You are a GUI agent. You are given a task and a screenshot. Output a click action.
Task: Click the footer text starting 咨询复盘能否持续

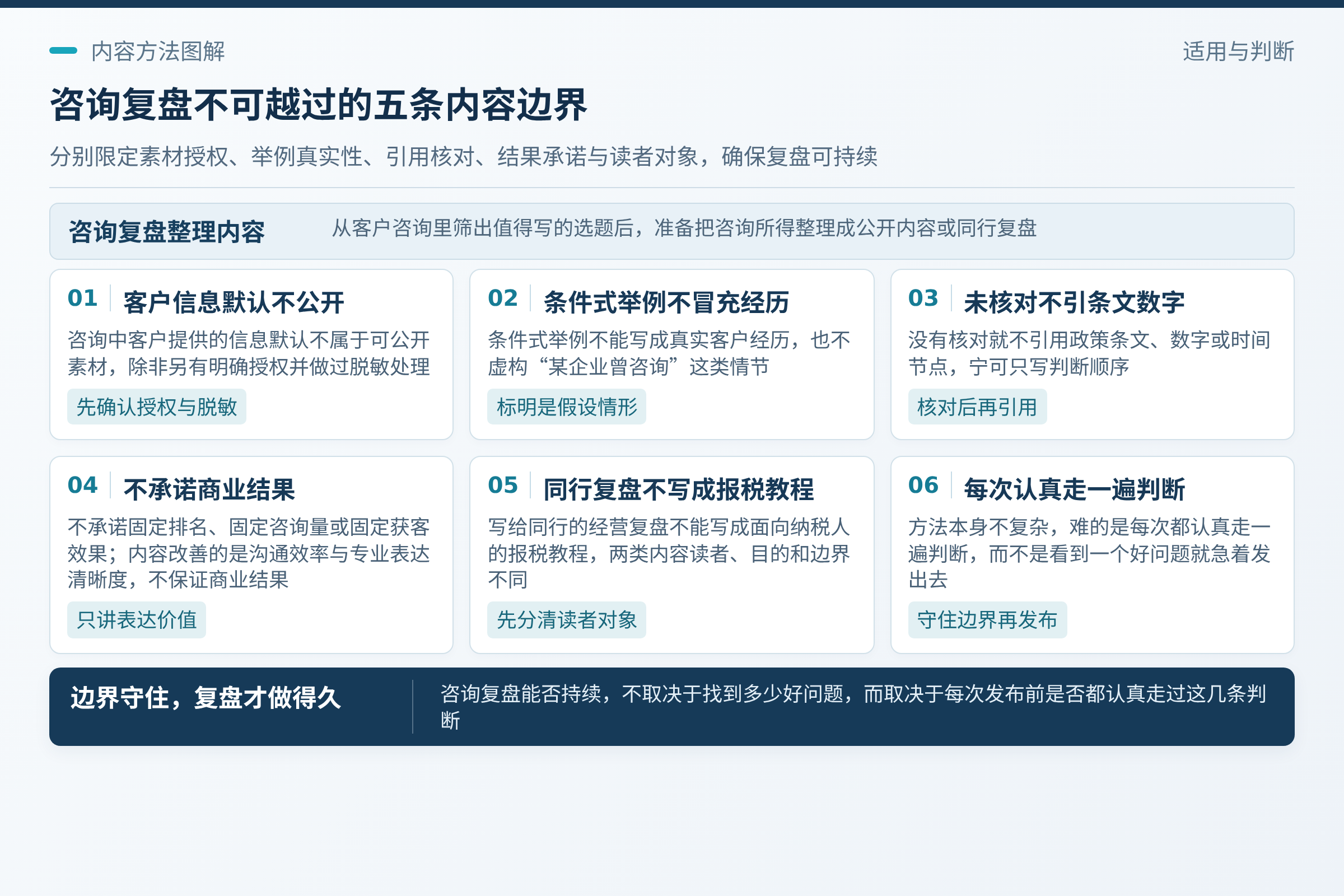[853, 707]
